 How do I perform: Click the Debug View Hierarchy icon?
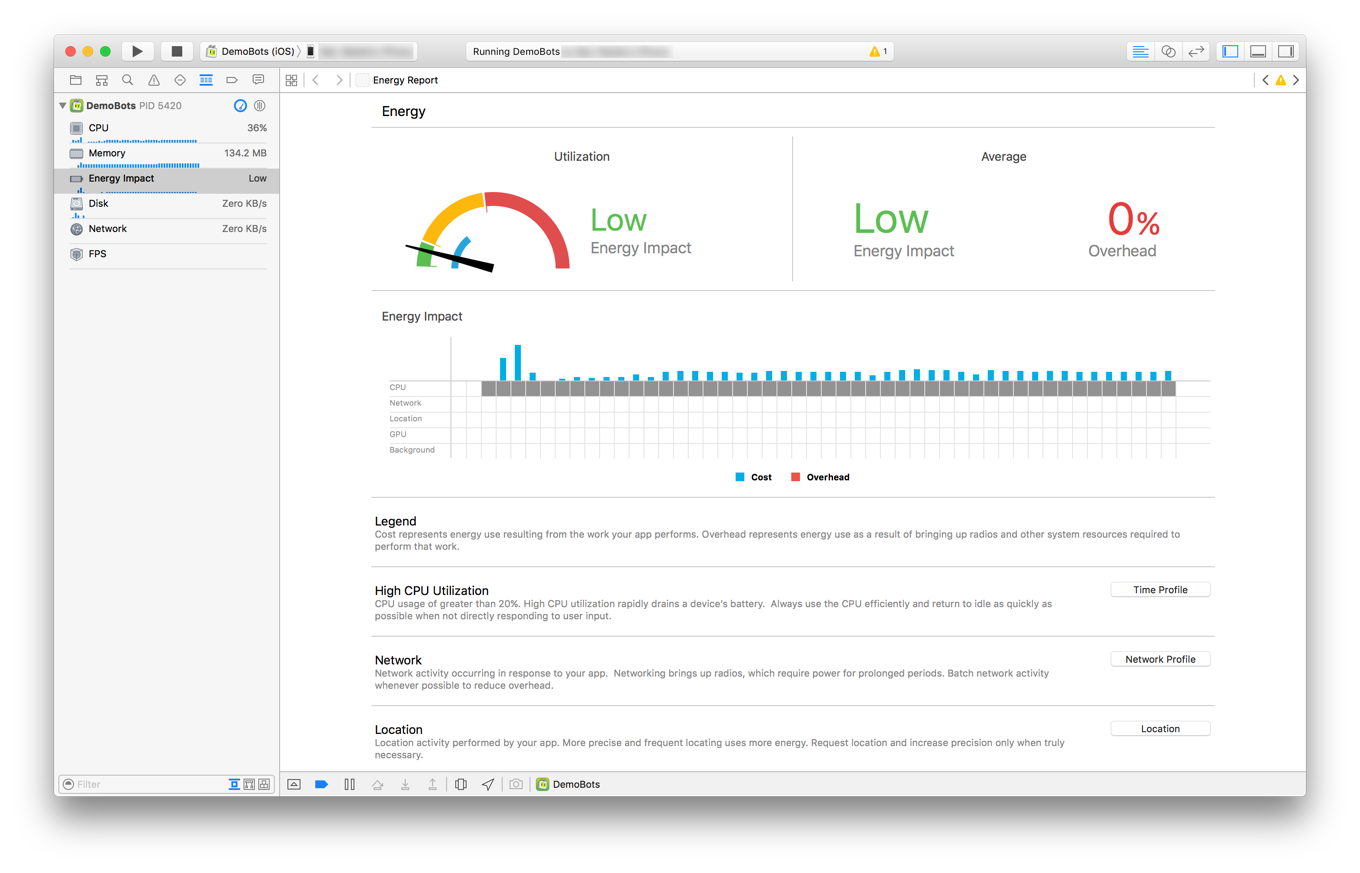pyautogui.click(x=460, y=784)
